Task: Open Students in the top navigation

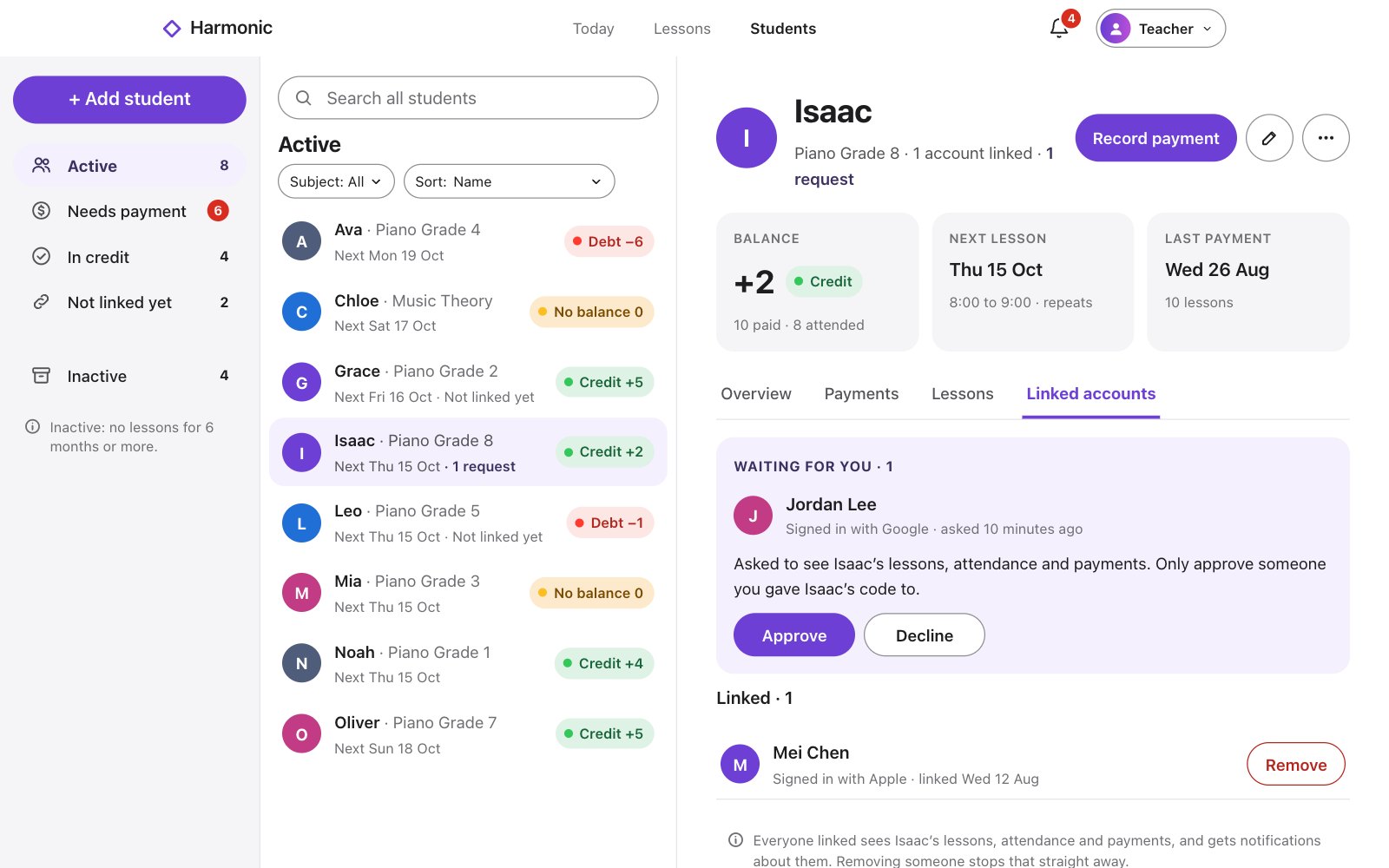Action: tap(783, 29)
